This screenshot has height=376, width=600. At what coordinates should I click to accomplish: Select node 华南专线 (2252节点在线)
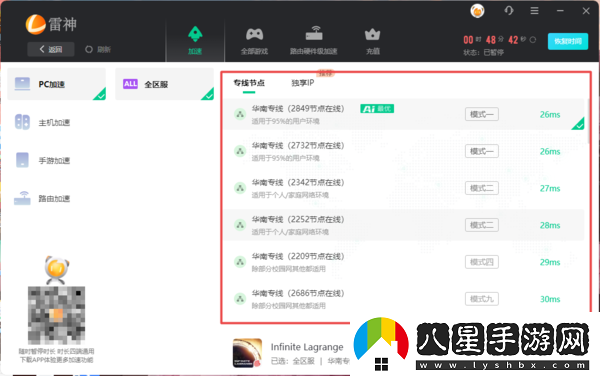[x=404, y=225]
